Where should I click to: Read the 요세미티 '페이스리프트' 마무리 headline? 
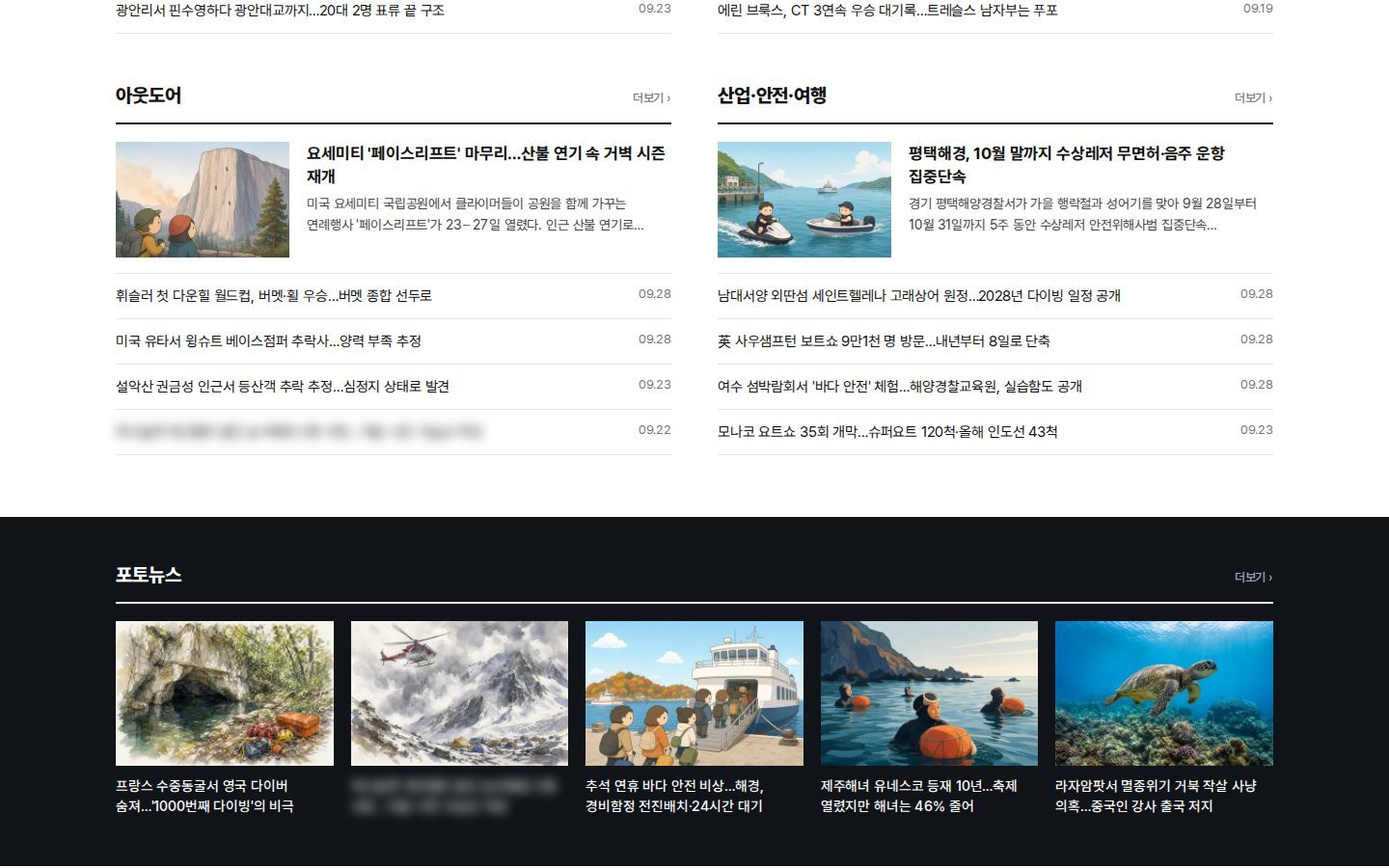coord(486,165)
